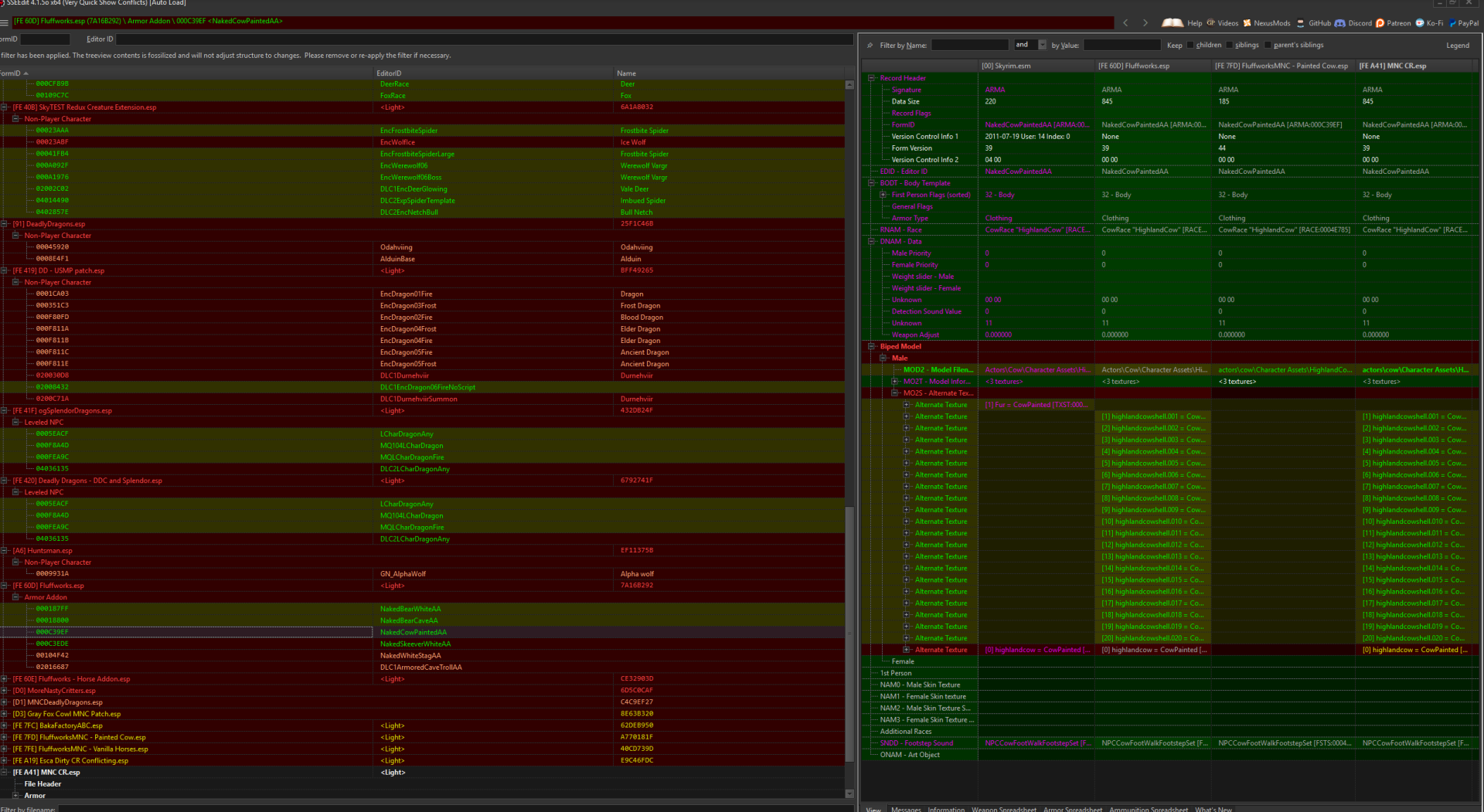Switch to the Armor Spreadsheet tab
Image resolution: width=1484 pixels, height=812 pixels.
pyautogui.click(x=1073, y=809)
